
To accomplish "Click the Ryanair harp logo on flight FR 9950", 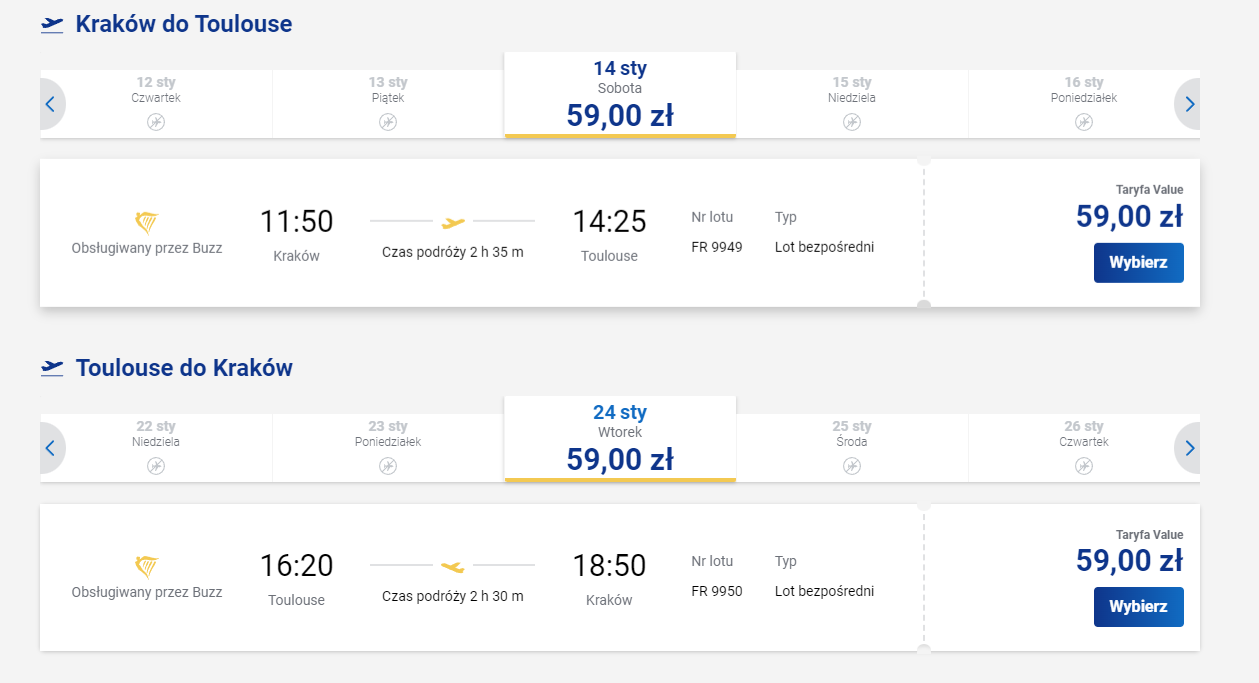I will click(147, 567).
